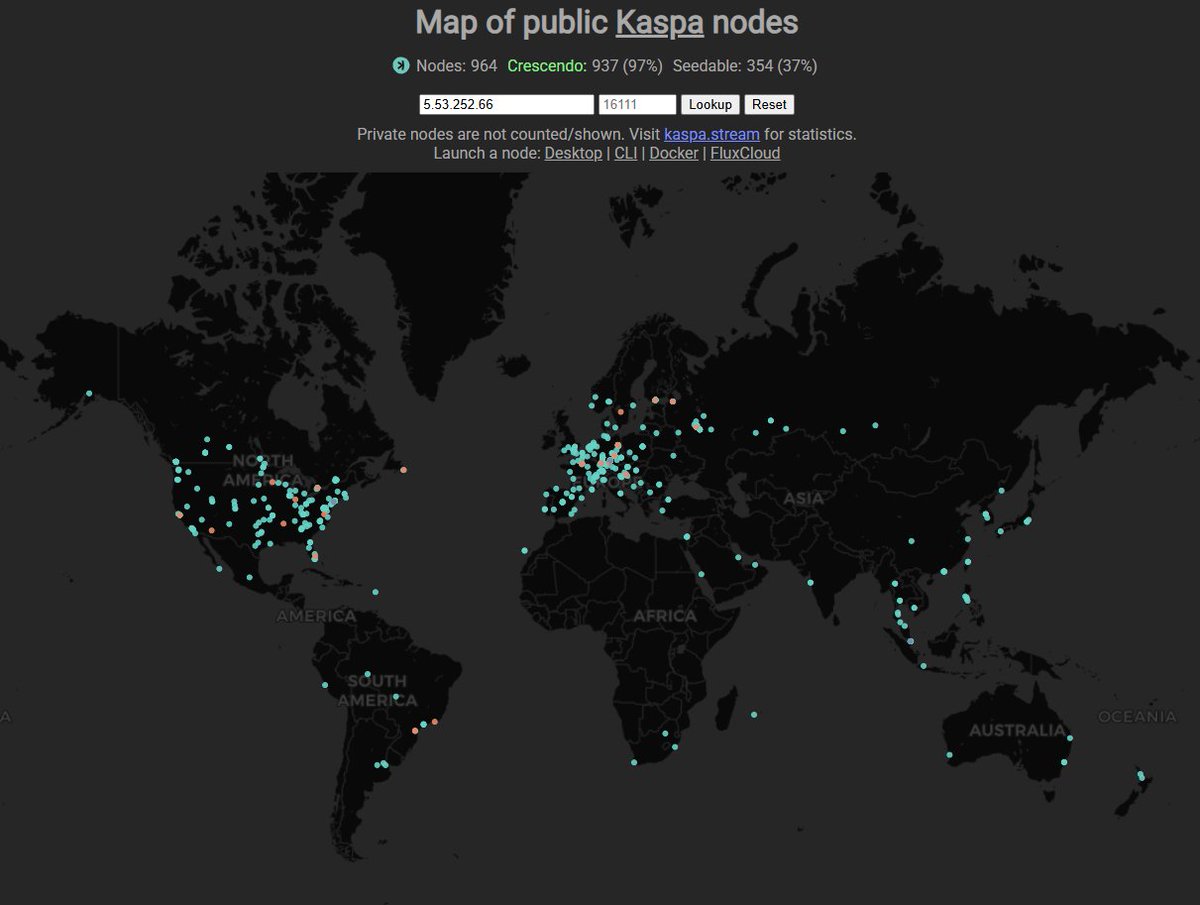The image size is (1200, 905).
Task: Open the Docker node launch link
Action: (674, 153)
